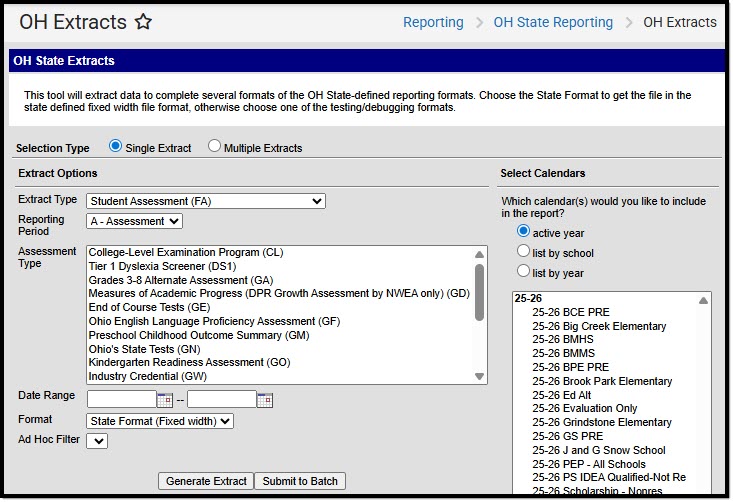Select Industry Credential (GW)
Screen dimensions: 733x502
(148, 376)
